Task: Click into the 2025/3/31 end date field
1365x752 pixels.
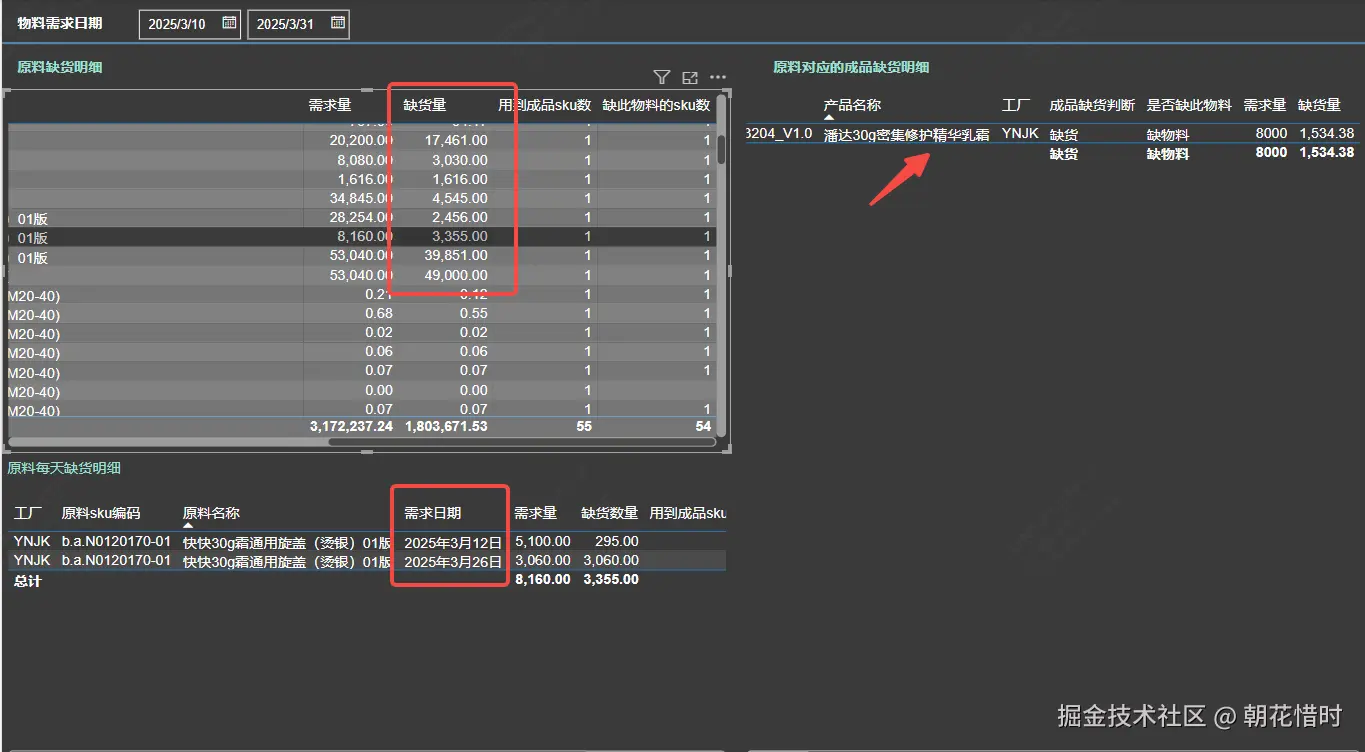Action: pos(286,24)
